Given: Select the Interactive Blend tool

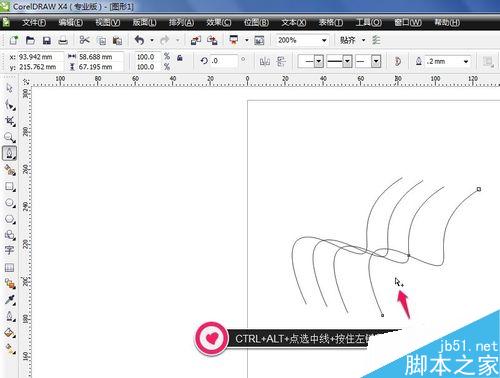Looking at the screenshot, I should [x=9, y=284].
